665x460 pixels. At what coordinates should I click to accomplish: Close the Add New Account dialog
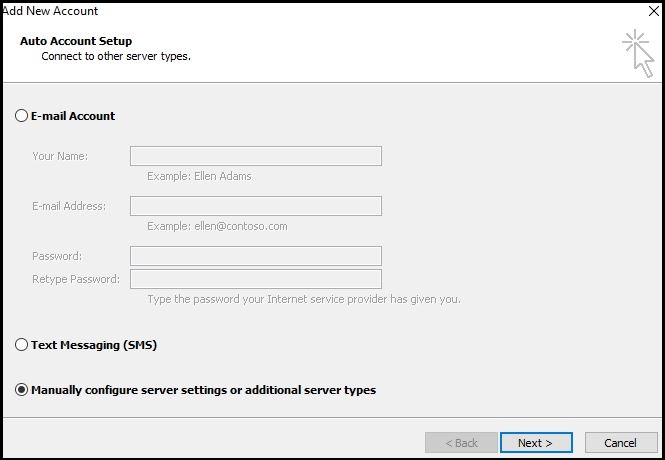(x=654, y=11)
